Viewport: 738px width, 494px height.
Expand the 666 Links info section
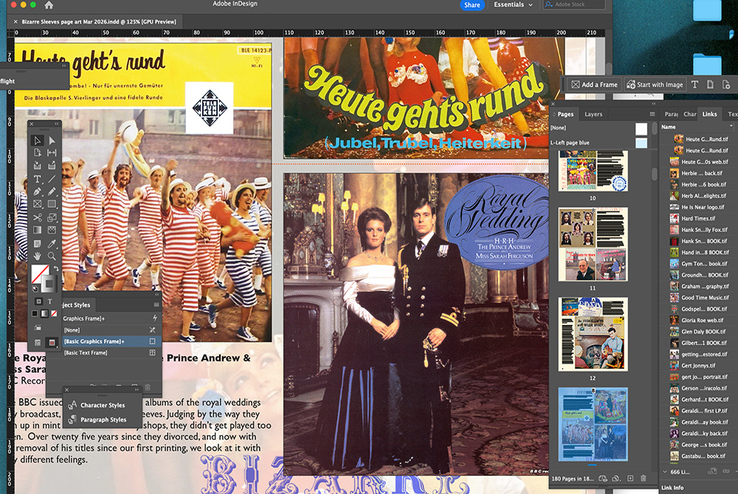665,471
